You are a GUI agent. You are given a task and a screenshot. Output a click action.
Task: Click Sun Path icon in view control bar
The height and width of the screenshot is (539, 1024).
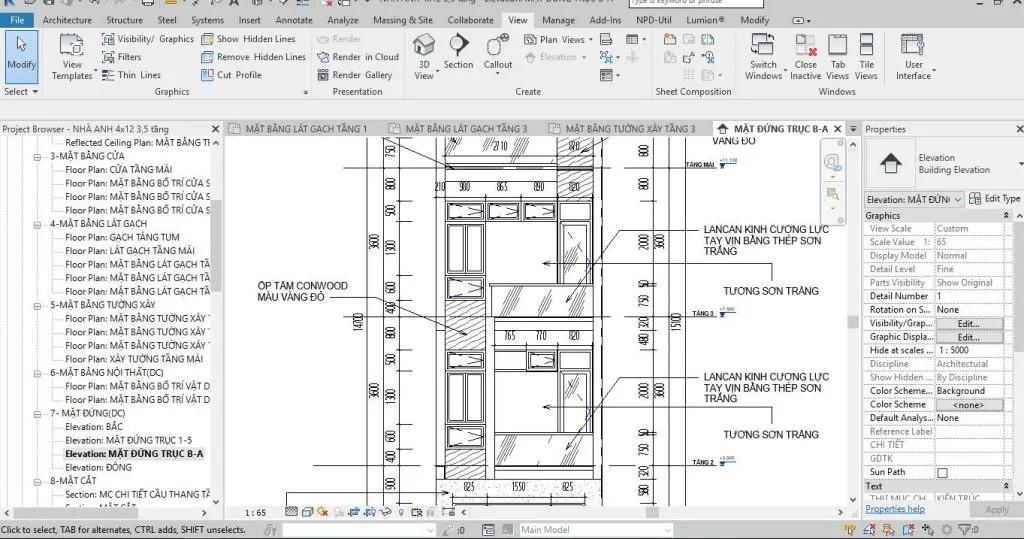click(x=322, y=512)
